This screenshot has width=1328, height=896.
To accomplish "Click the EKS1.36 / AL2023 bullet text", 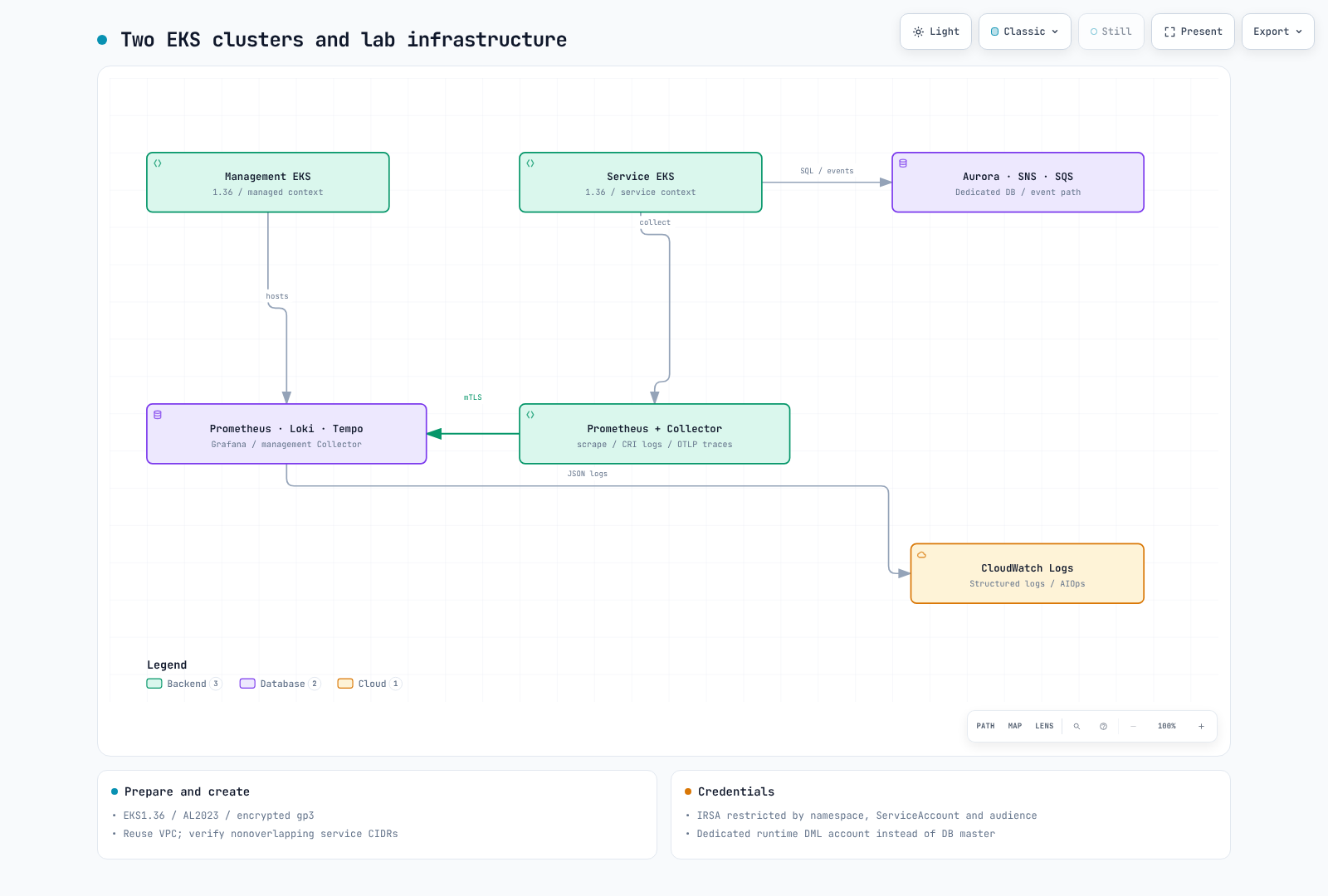I will pyautogui.click(x=218, y=816).
